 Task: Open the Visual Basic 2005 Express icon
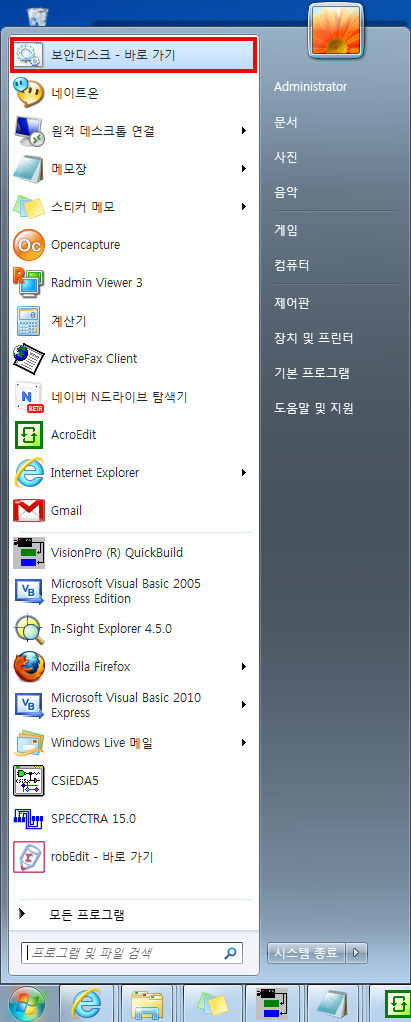pyautogui.click(x=29, y=591)
